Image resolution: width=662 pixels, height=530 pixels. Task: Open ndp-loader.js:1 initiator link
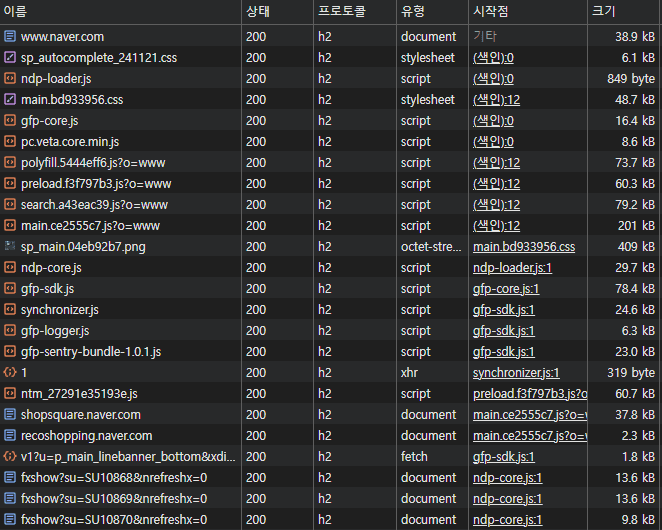coord(512,268)
